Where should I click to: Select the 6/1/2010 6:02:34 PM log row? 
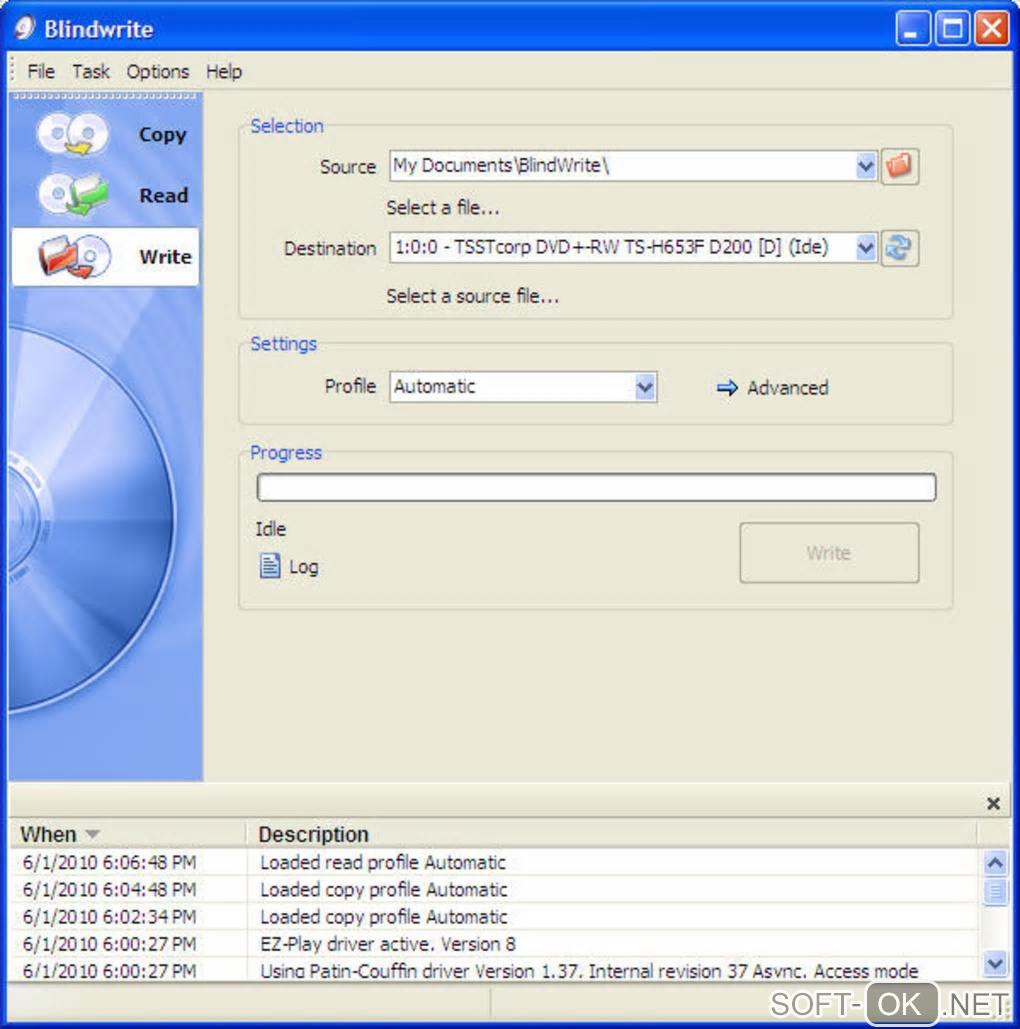coord(495,917)
